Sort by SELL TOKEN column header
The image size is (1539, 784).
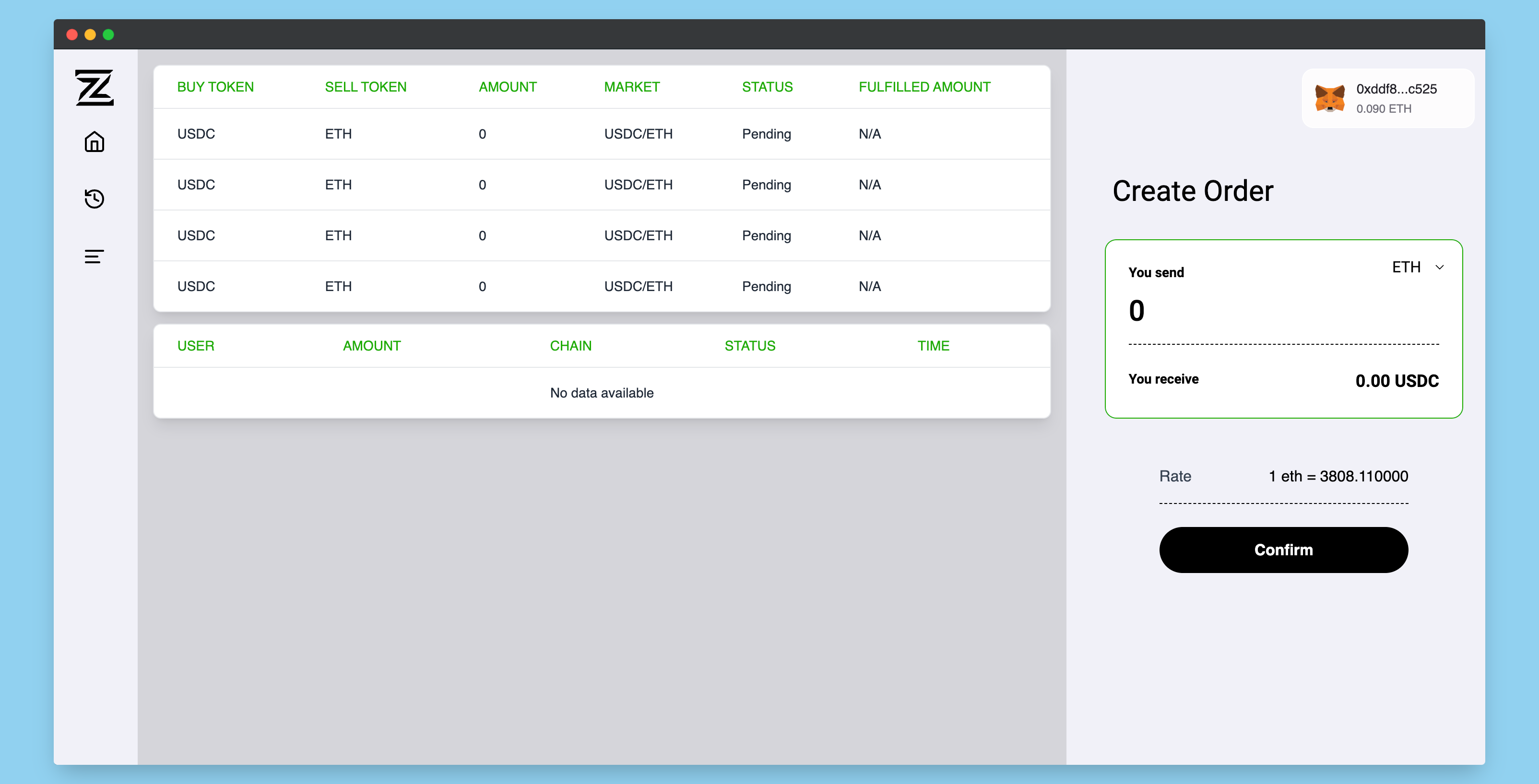365,87
